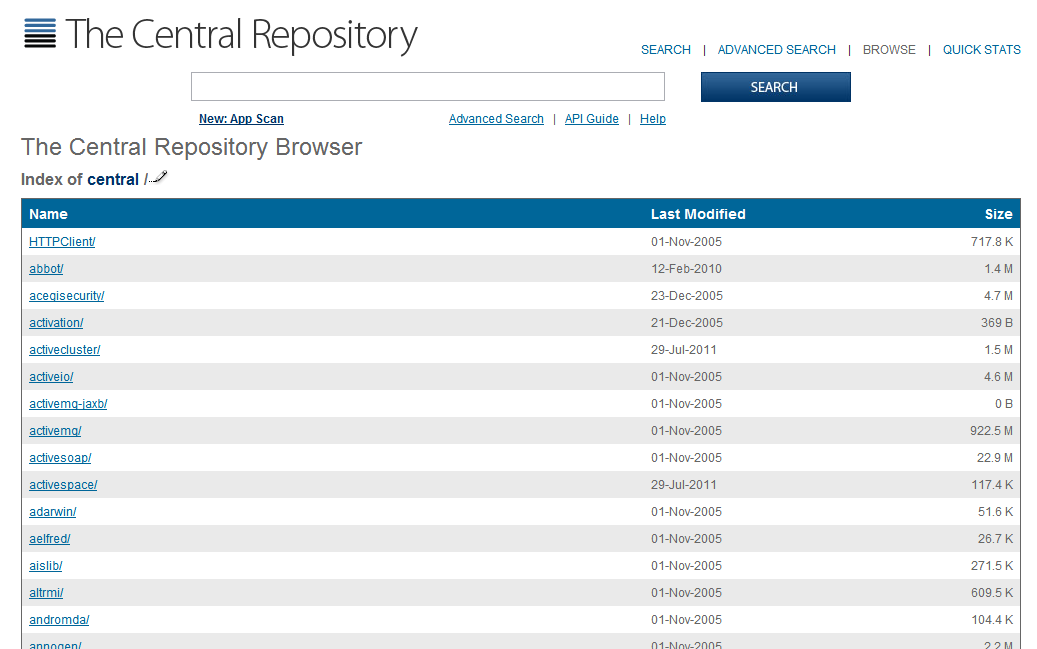The width and height of the screenshot is (1037, 649).
Task: Click the Last Modified column header
Action: 698,214
